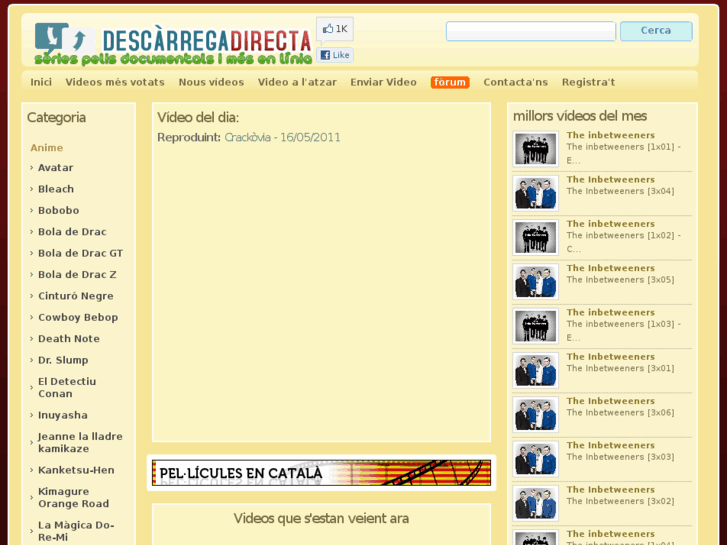
Task: Click thumbnail for The inbetweeners [1x02]
Action: coord(536,237)
